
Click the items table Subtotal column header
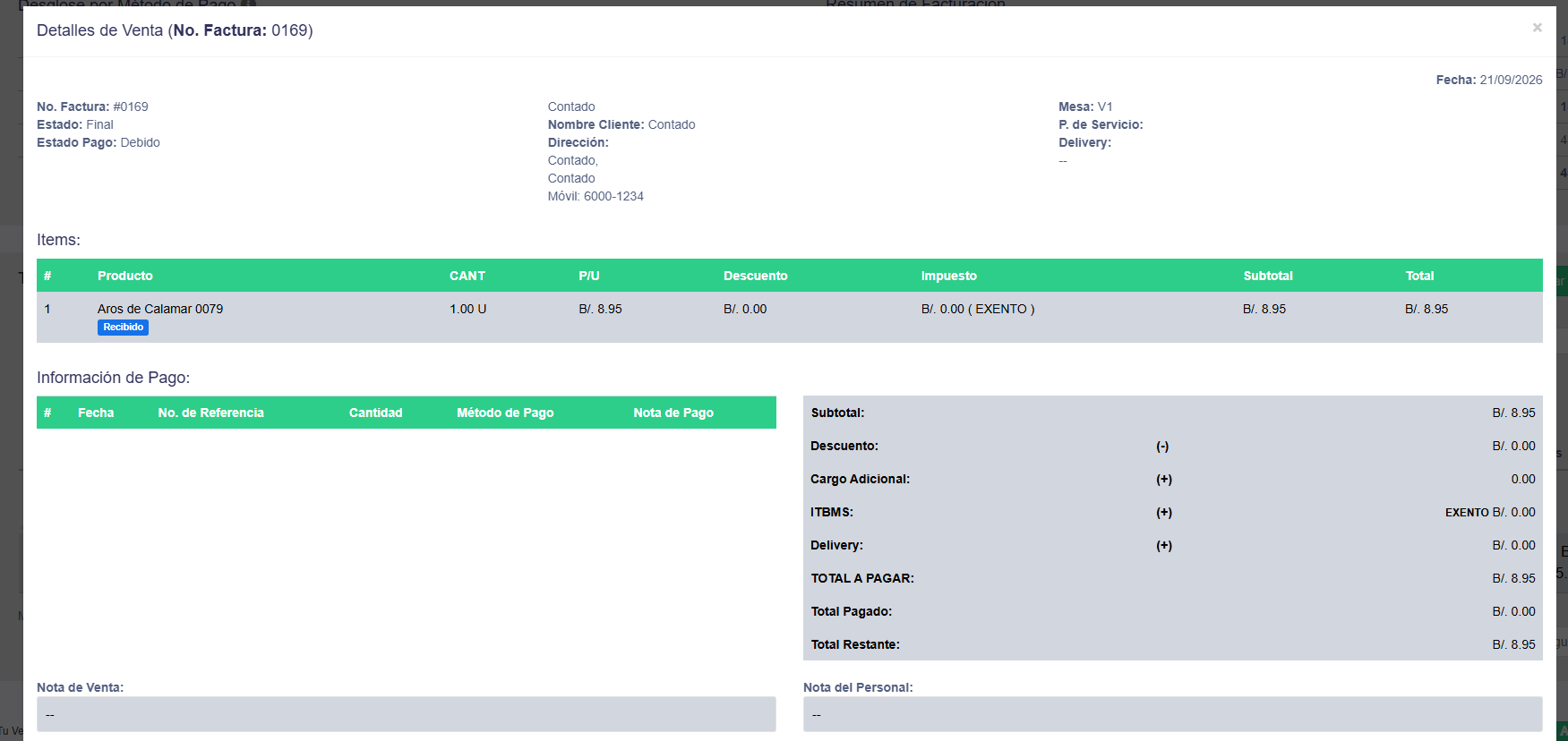coord(1268,276)
